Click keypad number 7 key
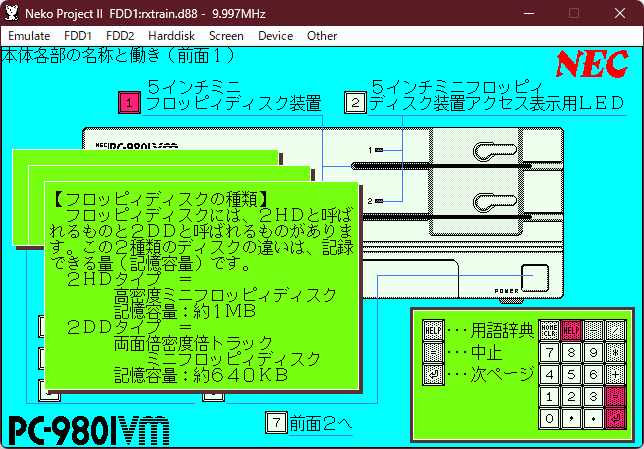This screenshot has height=449, width=644. [x=549, y=352]
